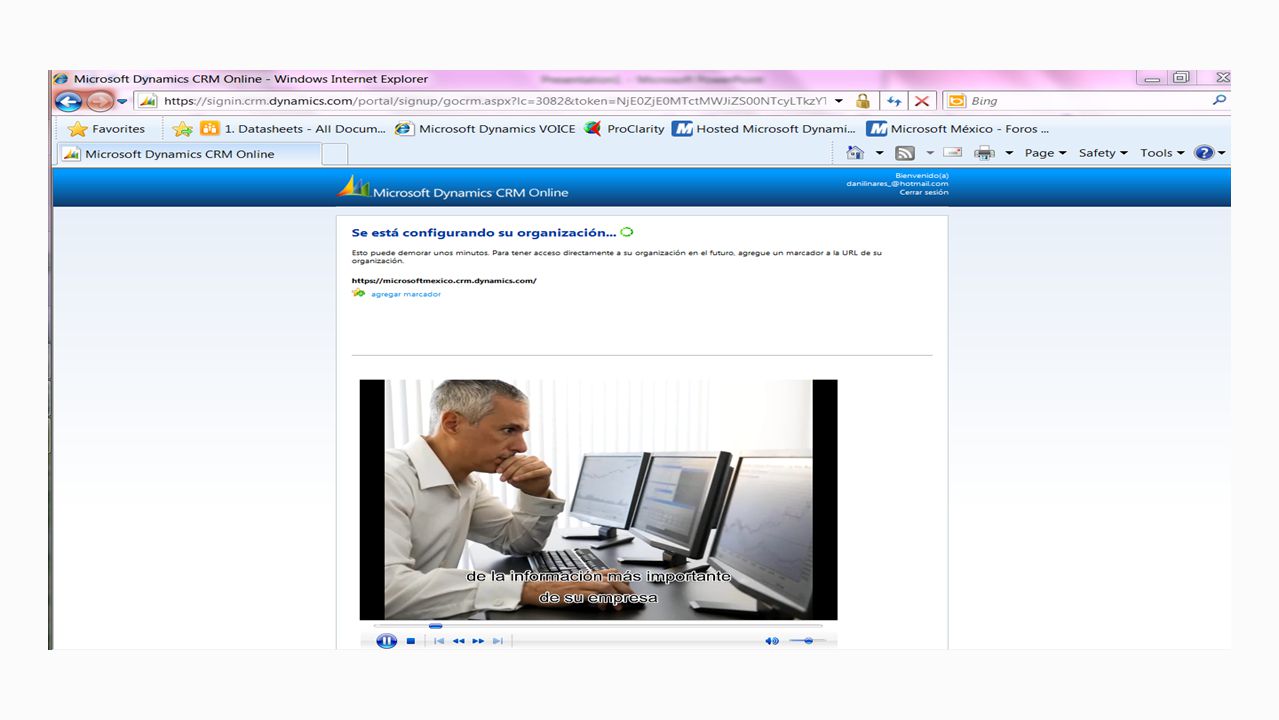Screen dimensions: 1279x720
Task: Go back with the browser Back arrow
Action: (68, 101)
